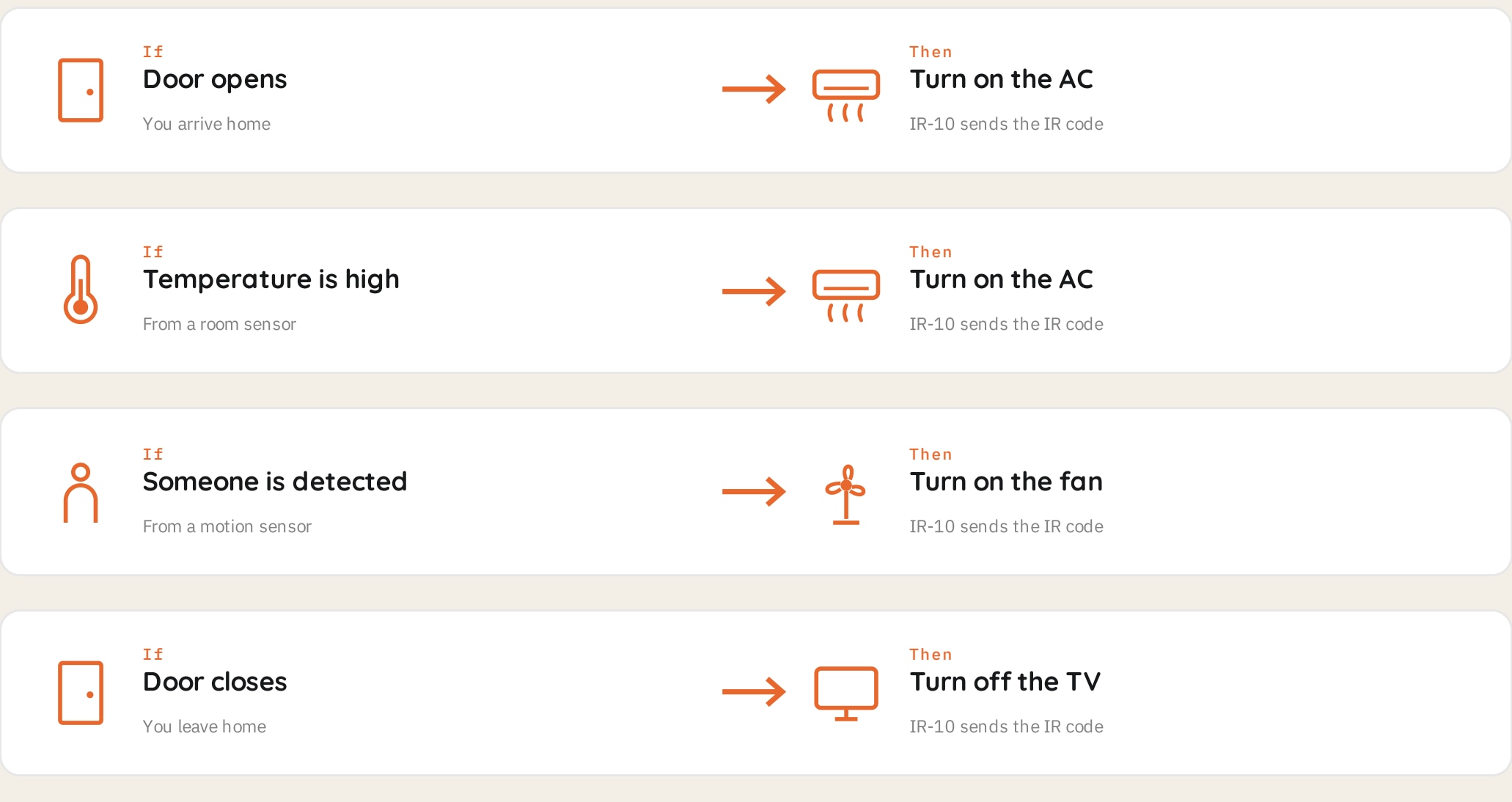Click the TV monitor icon
The width and height of the screenshot is (1512, 802).
pos(846,694)
